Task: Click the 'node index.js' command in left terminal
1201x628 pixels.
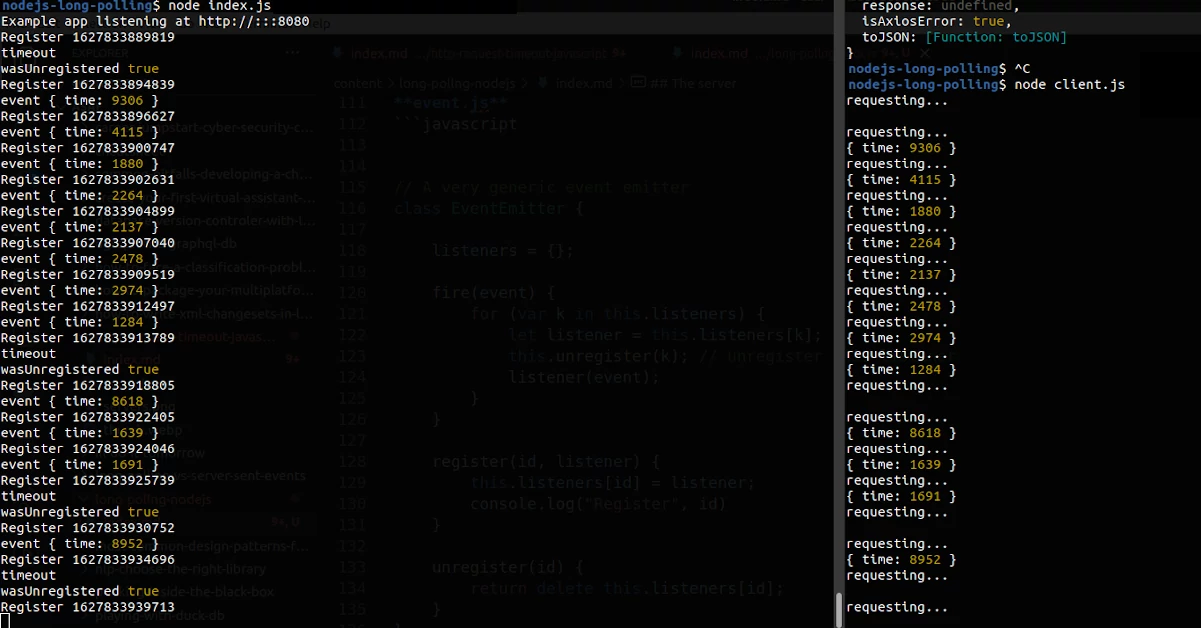Action: tap(218, 6)
